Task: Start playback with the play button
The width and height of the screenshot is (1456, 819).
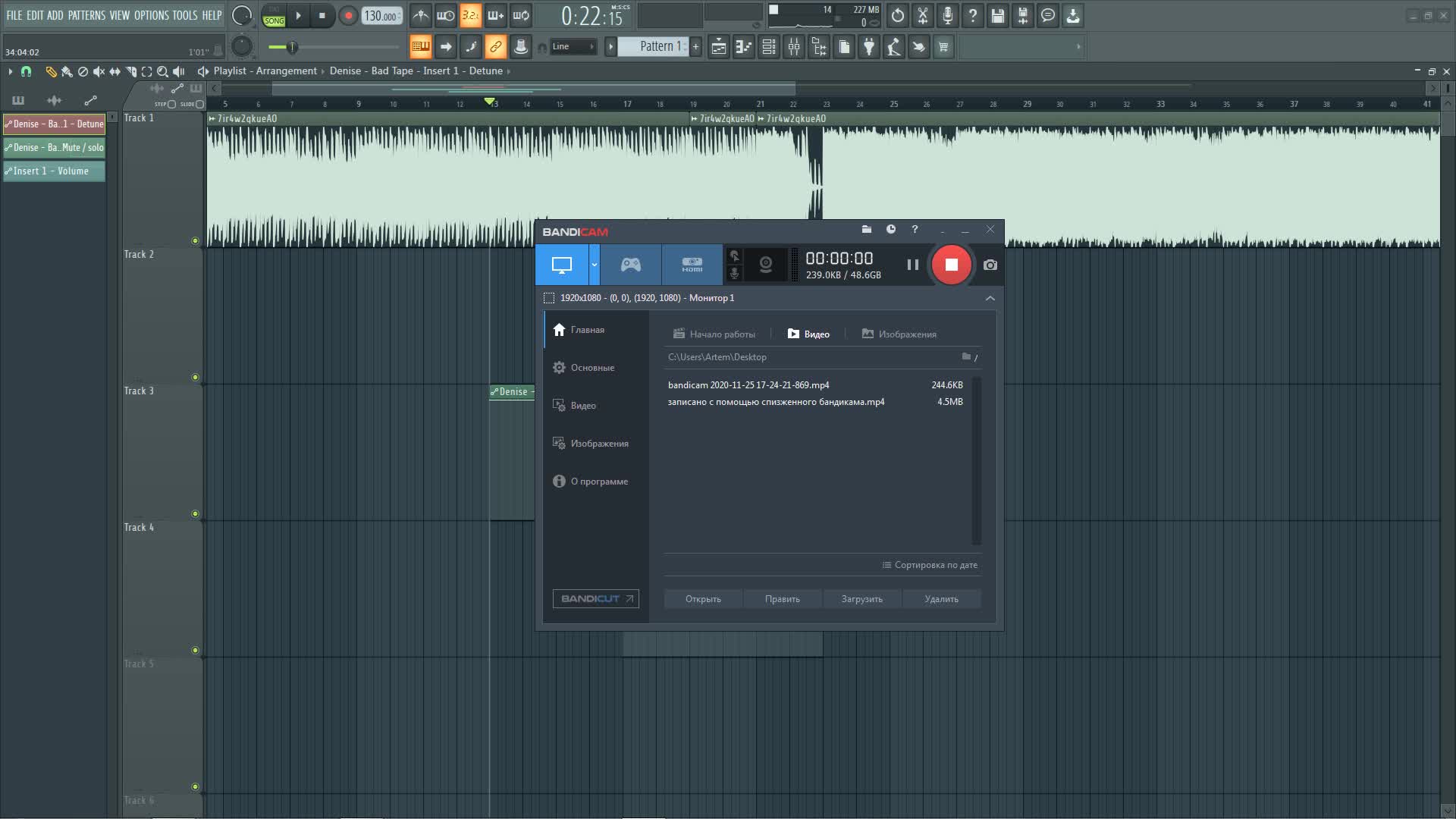Action: coord(298,15)
